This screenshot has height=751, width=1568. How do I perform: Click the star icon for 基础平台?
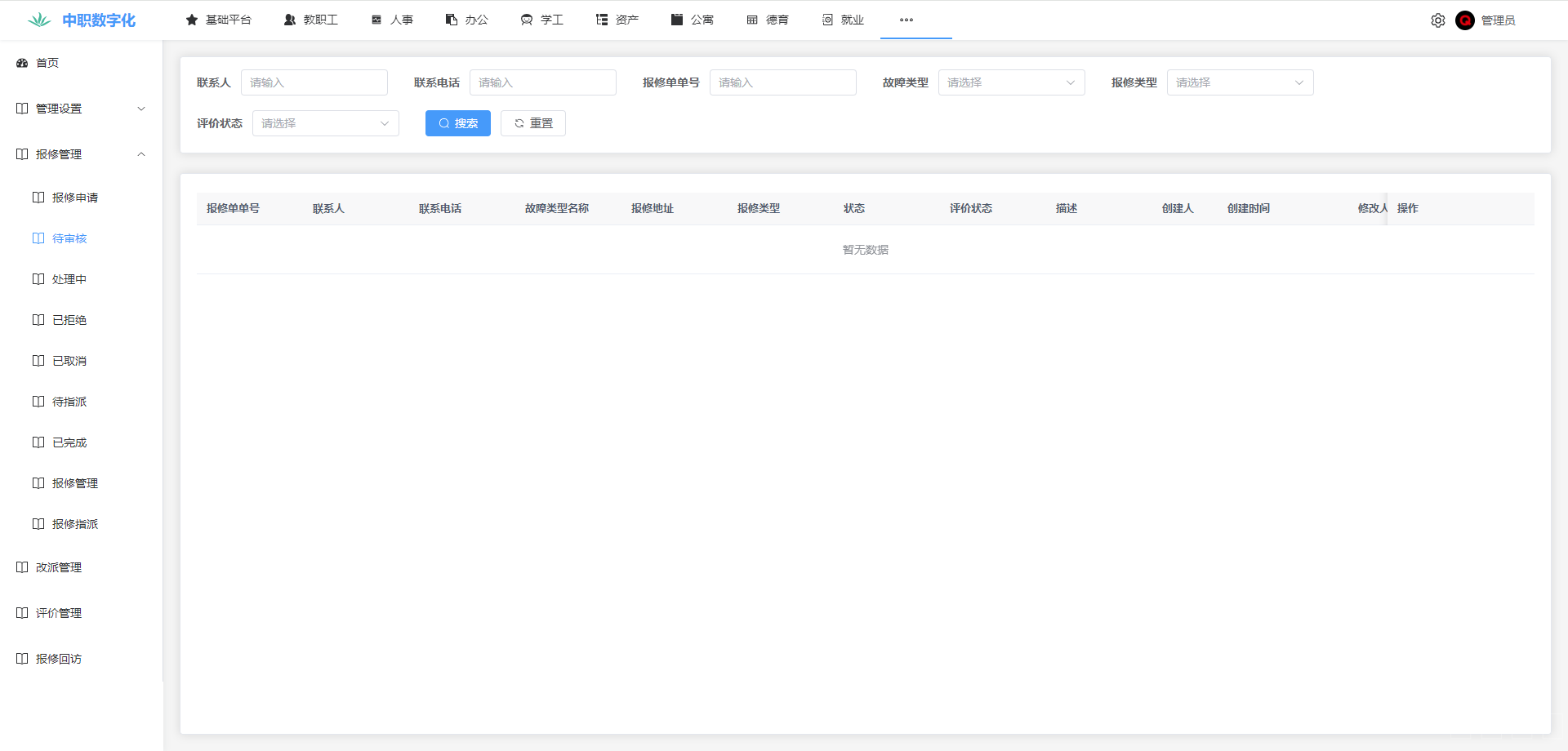coord(192,20)
